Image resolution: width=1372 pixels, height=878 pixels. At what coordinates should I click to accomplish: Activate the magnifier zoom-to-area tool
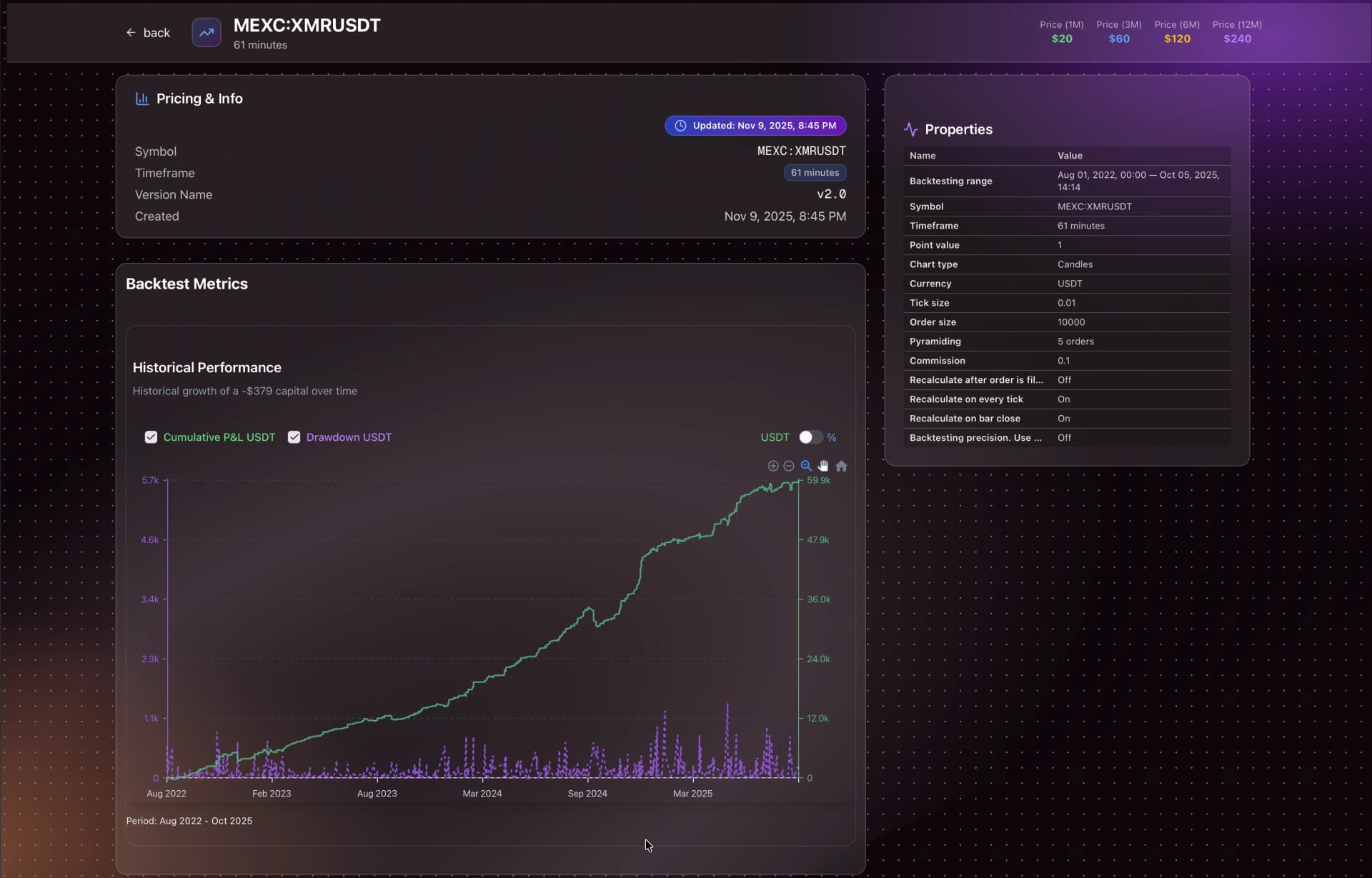point(806,465)
